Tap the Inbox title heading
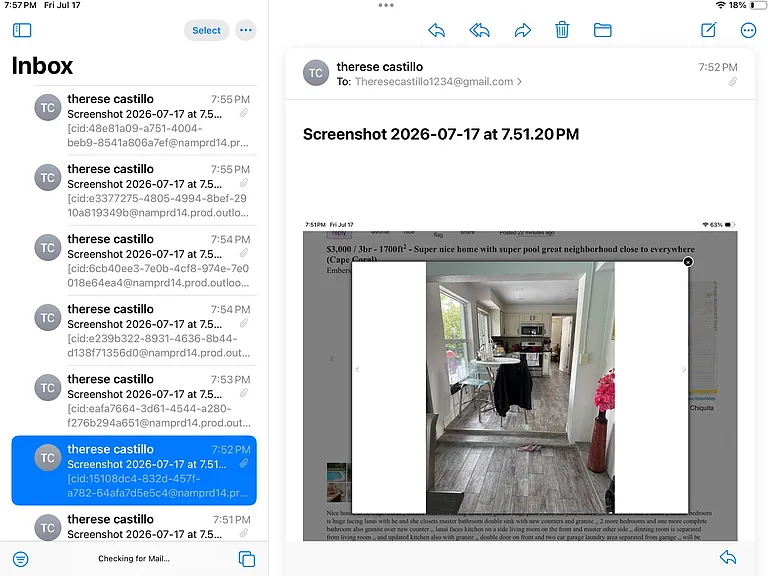Viewport: 768px width, 576px height. pos(43,66)
